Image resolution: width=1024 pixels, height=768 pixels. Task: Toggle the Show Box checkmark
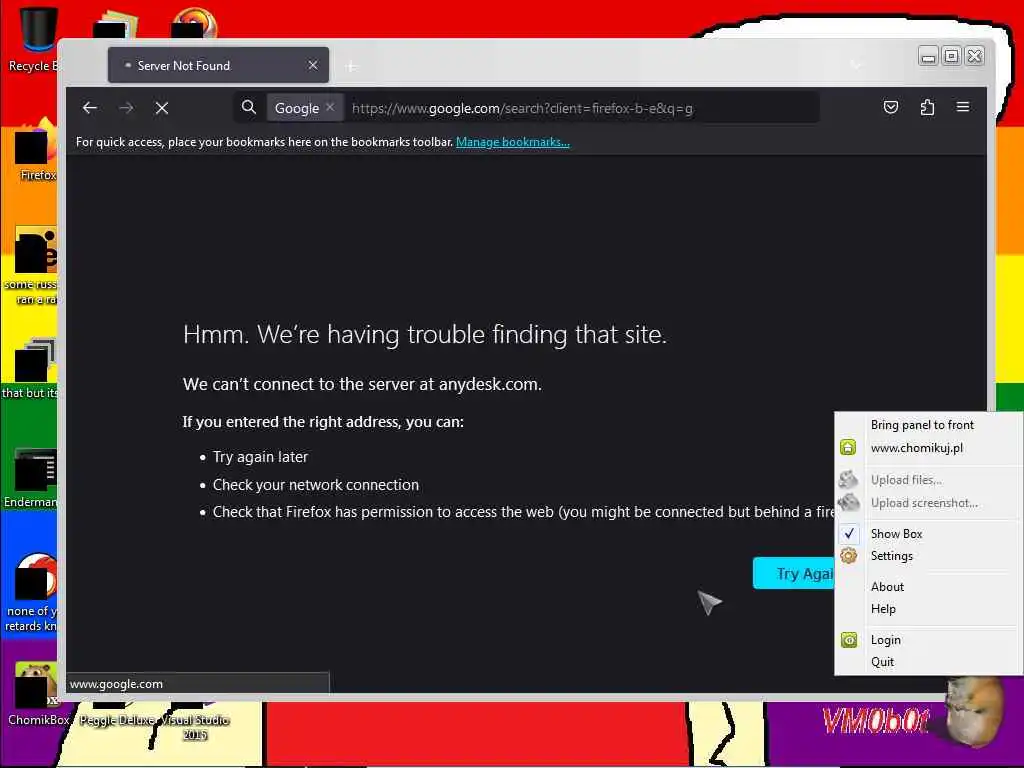849,534
